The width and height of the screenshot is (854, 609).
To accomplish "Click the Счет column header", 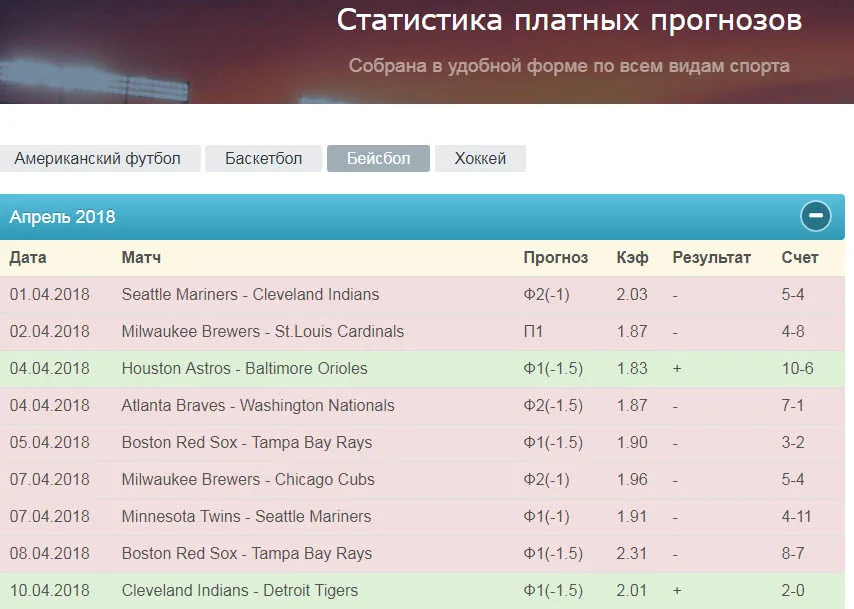I will (x=800, y=257).
